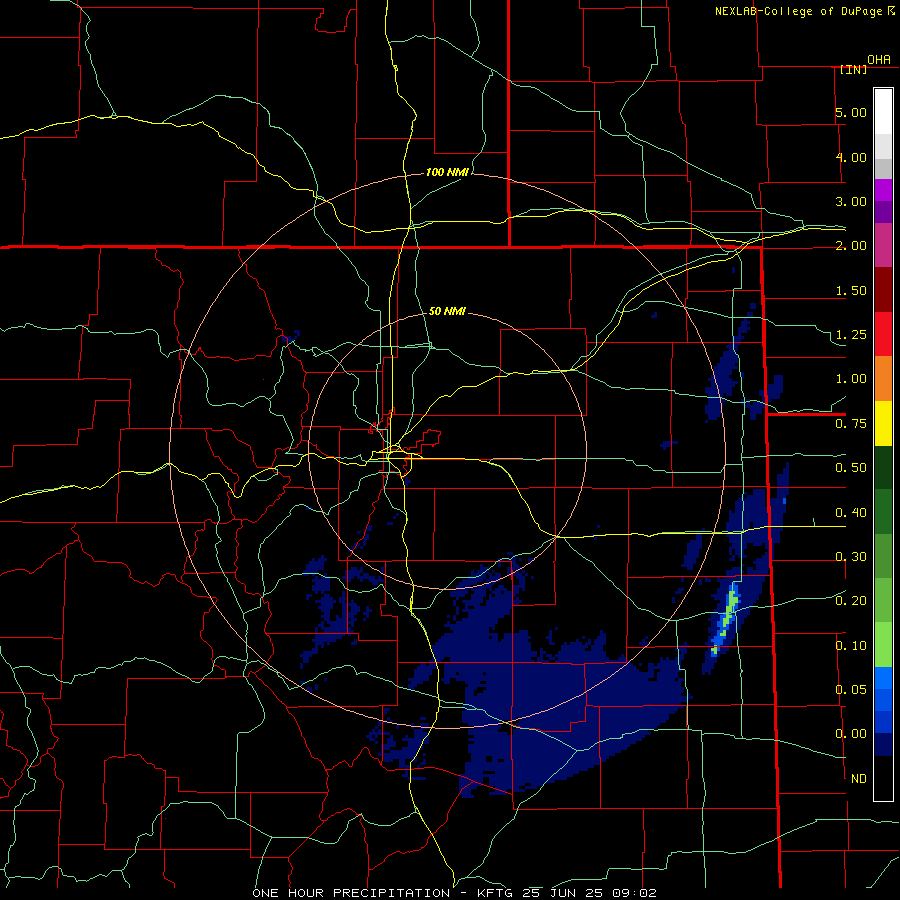This screenshot has height=900, width=900.
Task: Click the 3.00 legend value
Action: click(x=851, y=201)
